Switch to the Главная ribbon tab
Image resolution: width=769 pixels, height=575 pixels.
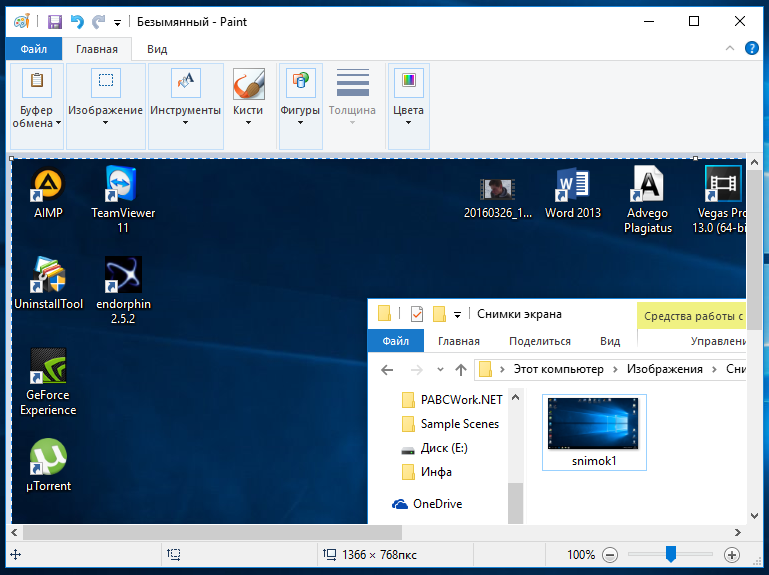[x=97, y=49]
